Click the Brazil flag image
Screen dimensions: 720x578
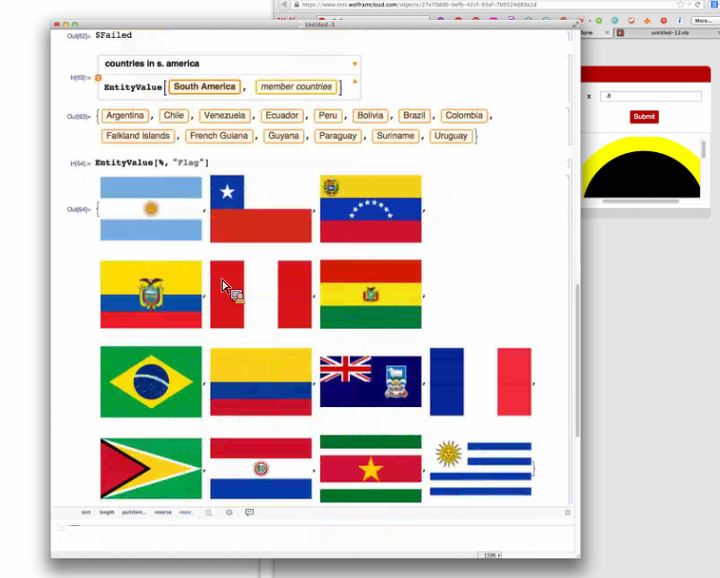(x=151, y=382)
